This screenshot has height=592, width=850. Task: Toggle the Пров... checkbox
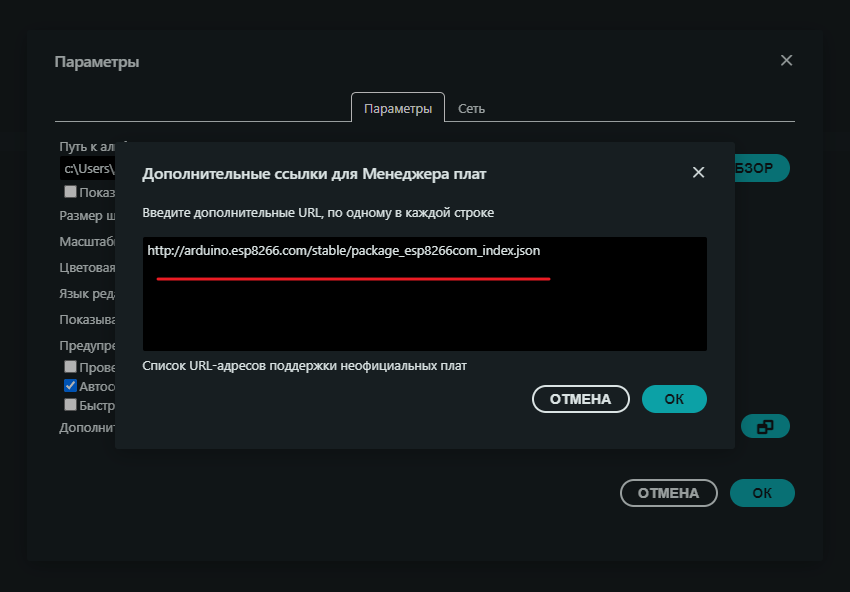(x=70, y=366)
